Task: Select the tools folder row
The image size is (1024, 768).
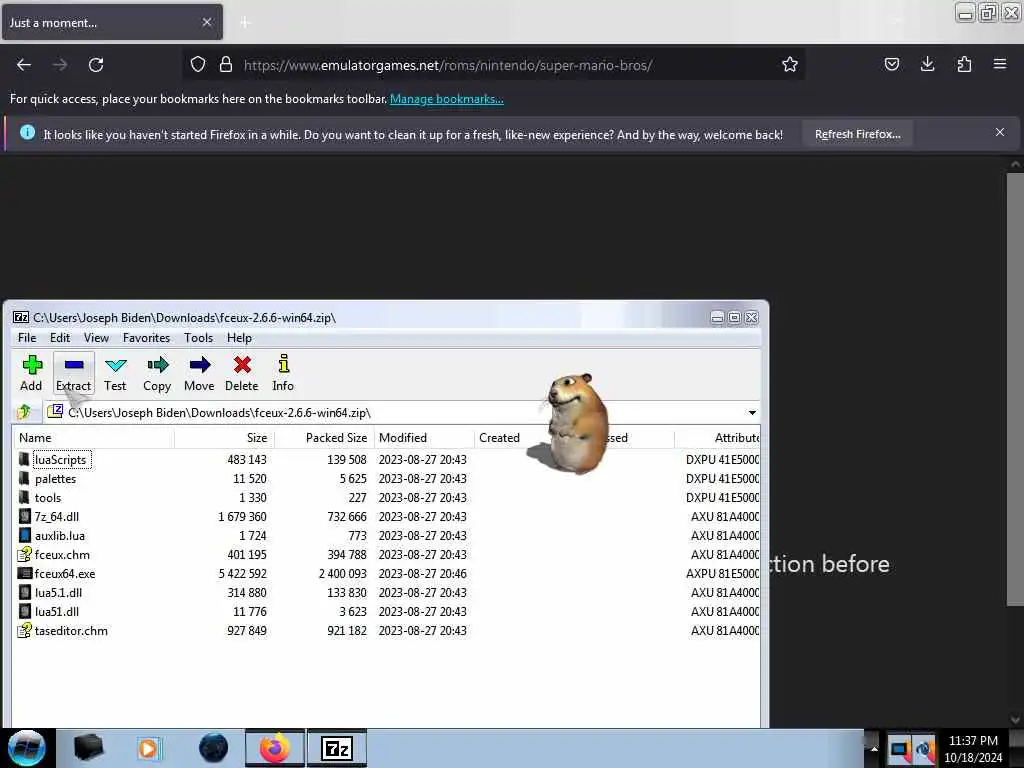Action: tap(385, 498)
